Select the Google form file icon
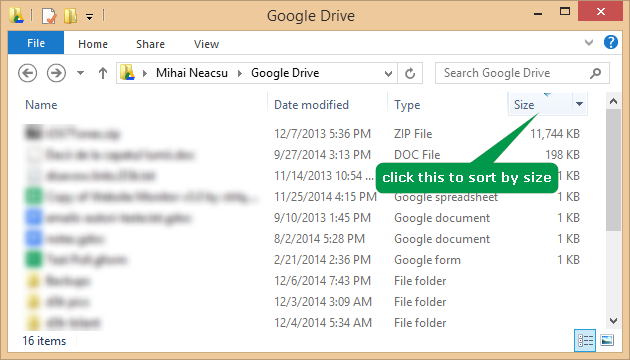The image size is (630, 360). (x=34, y=260)
